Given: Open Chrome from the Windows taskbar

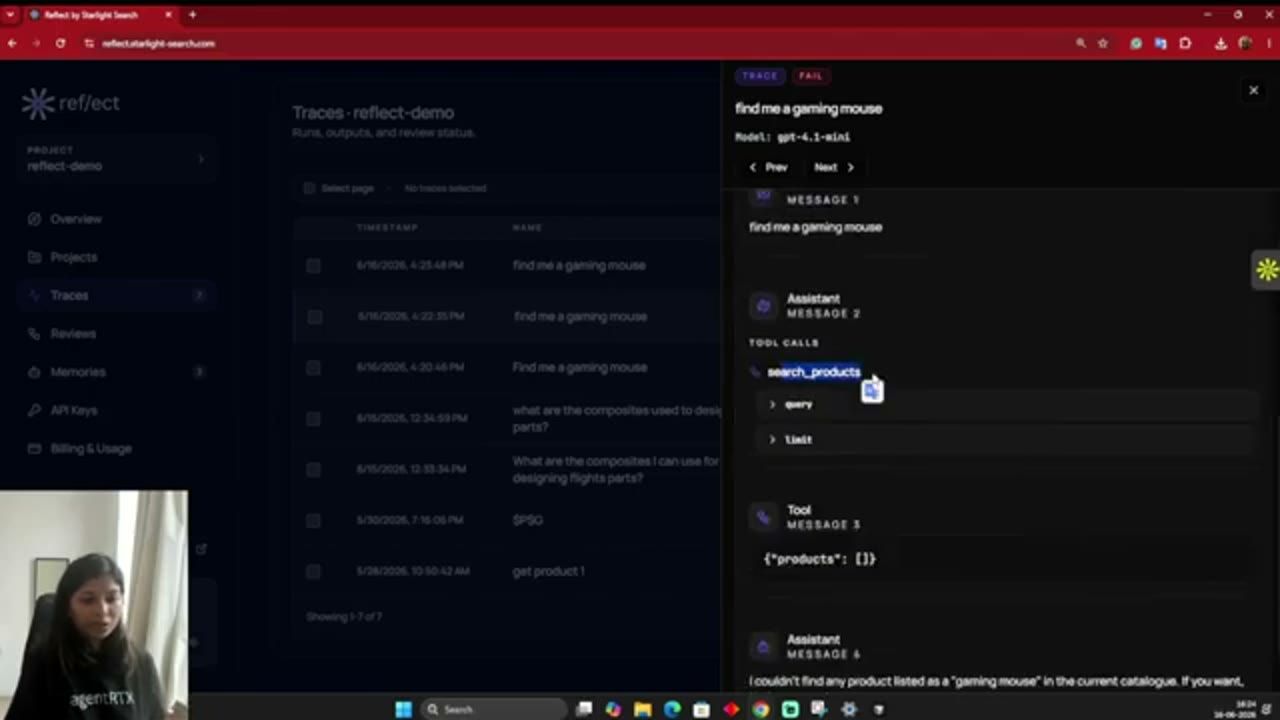Looking at the screenshot, I should tap(761, 709).
